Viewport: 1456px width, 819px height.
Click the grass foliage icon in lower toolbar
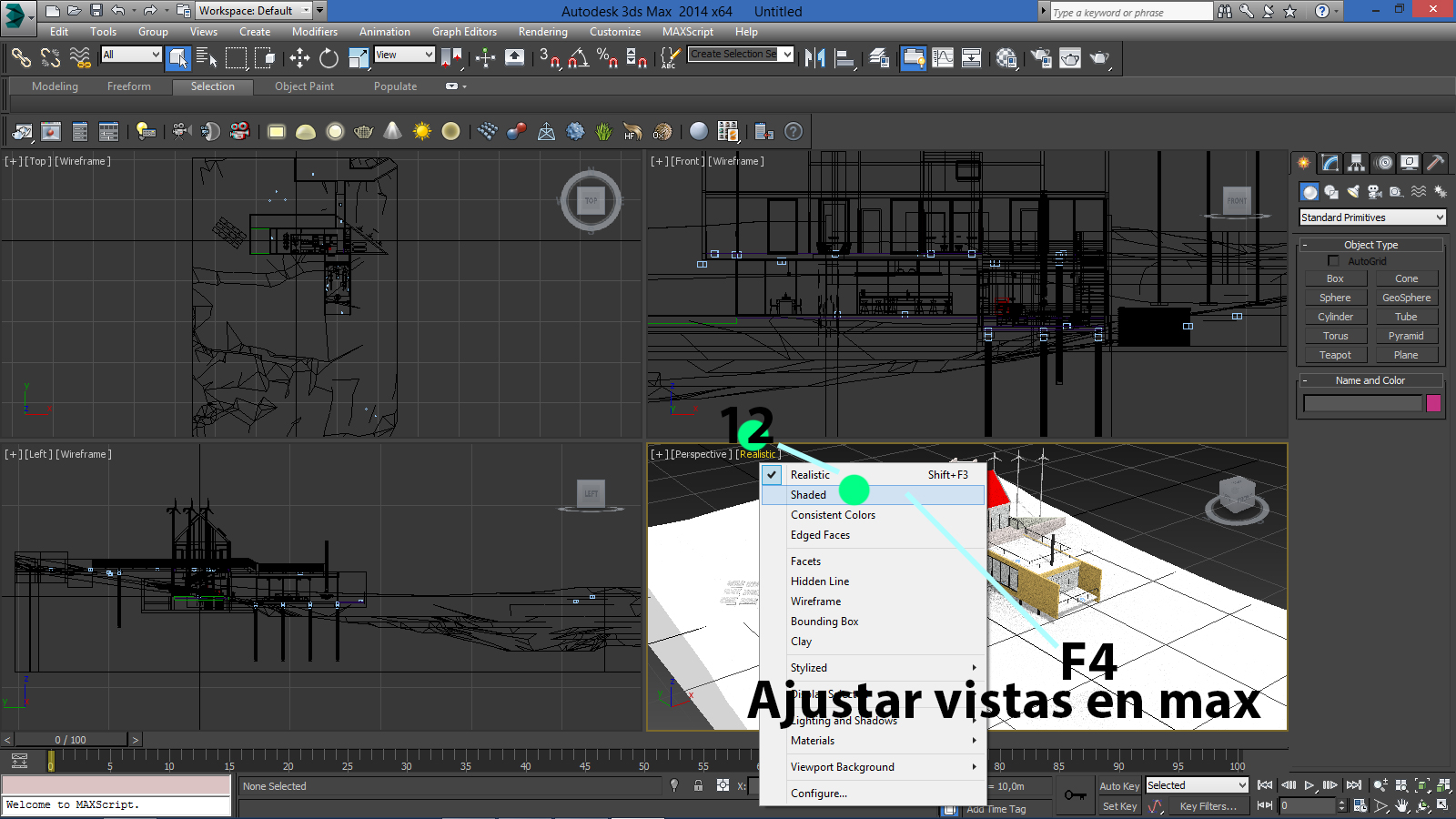coord(603,131)
